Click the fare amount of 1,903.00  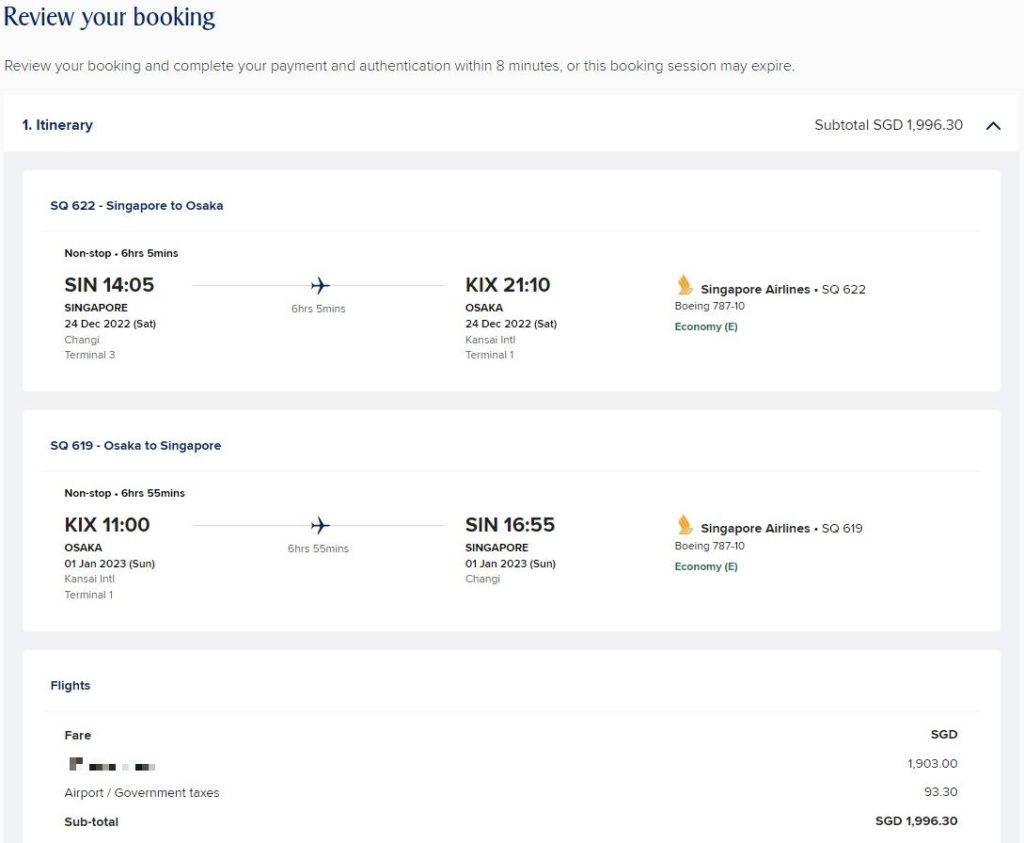[931, 763]
